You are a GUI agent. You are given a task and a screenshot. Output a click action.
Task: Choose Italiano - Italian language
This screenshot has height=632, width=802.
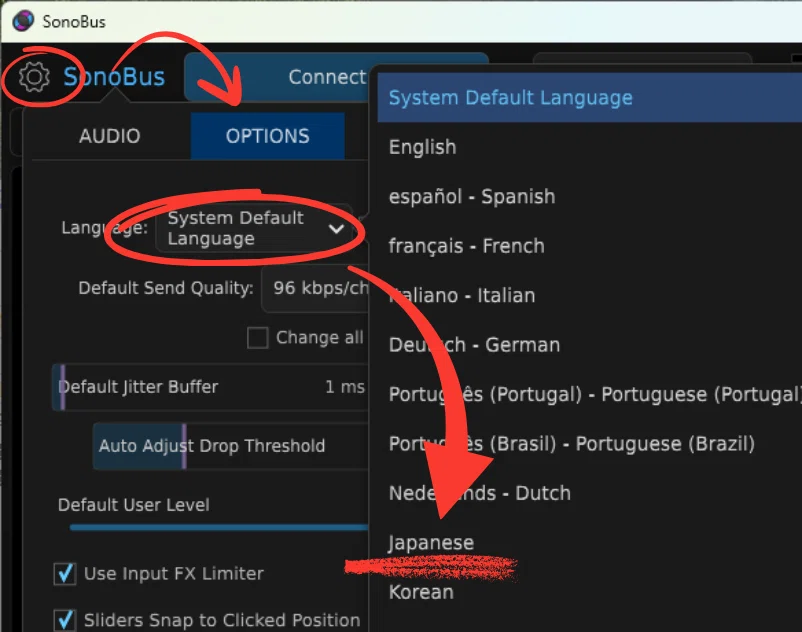(x=589, y=296)
